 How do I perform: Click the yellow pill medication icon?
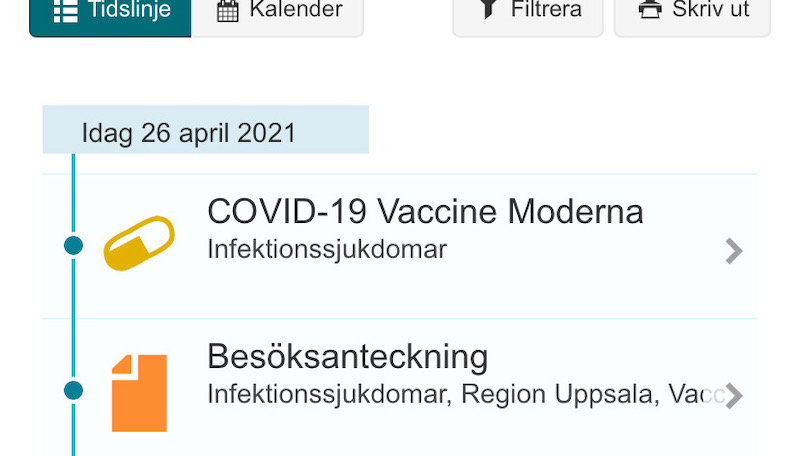pyautogui.click(x=139, y=243)
